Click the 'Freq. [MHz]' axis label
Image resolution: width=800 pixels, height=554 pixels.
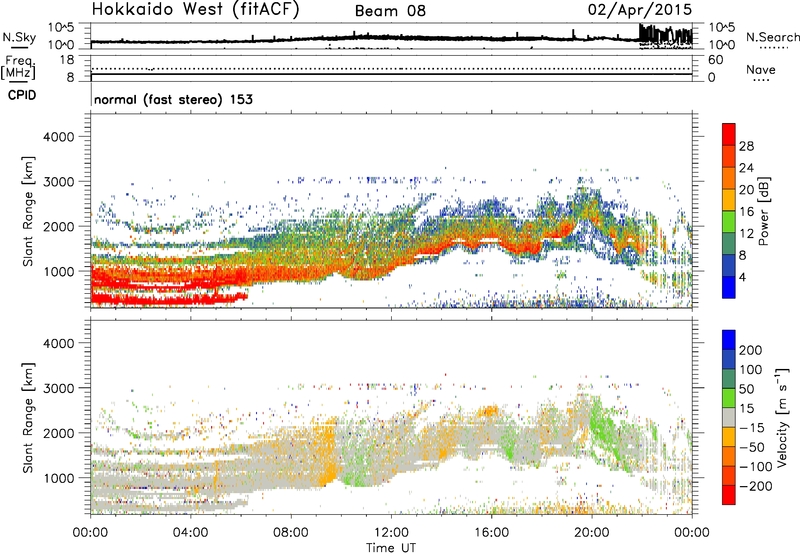click(x=18, y=68)
